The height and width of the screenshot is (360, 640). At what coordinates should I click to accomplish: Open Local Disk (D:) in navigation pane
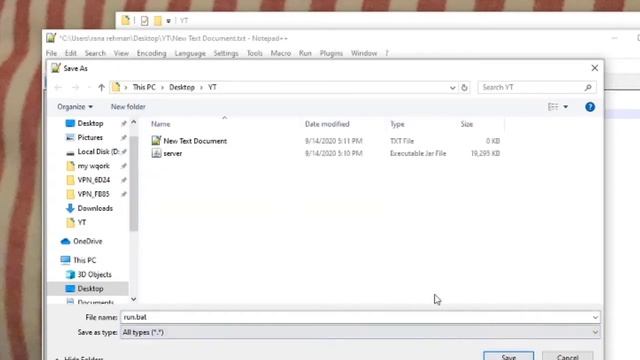(98, 151)
